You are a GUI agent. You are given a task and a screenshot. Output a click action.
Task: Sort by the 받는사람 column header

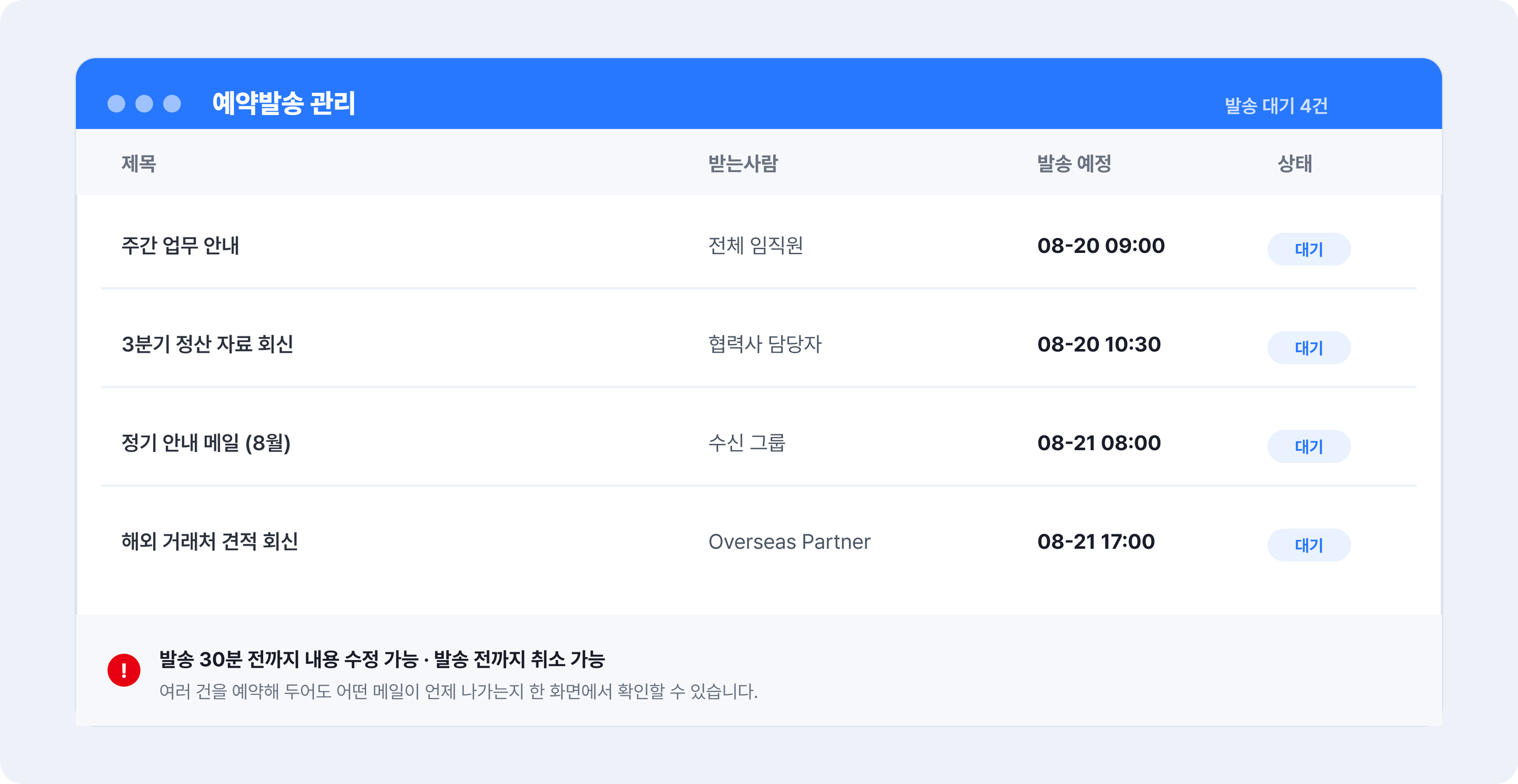[743, 164]
